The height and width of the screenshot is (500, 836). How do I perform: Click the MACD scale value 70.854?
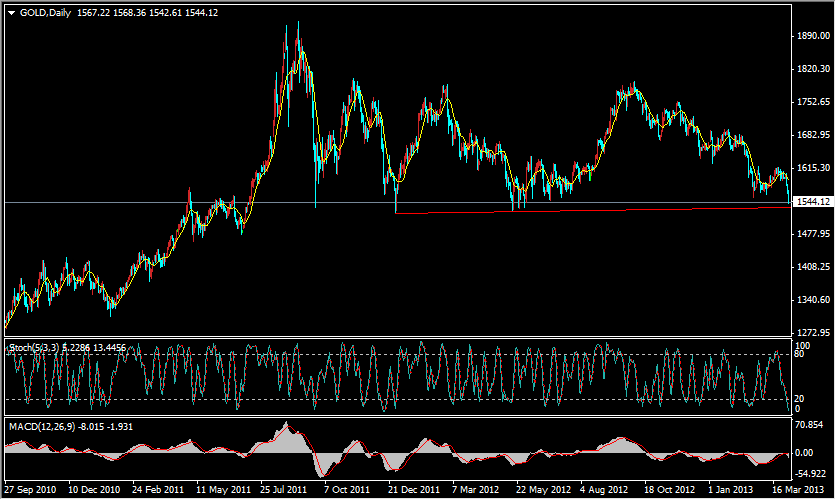(809, 425)
